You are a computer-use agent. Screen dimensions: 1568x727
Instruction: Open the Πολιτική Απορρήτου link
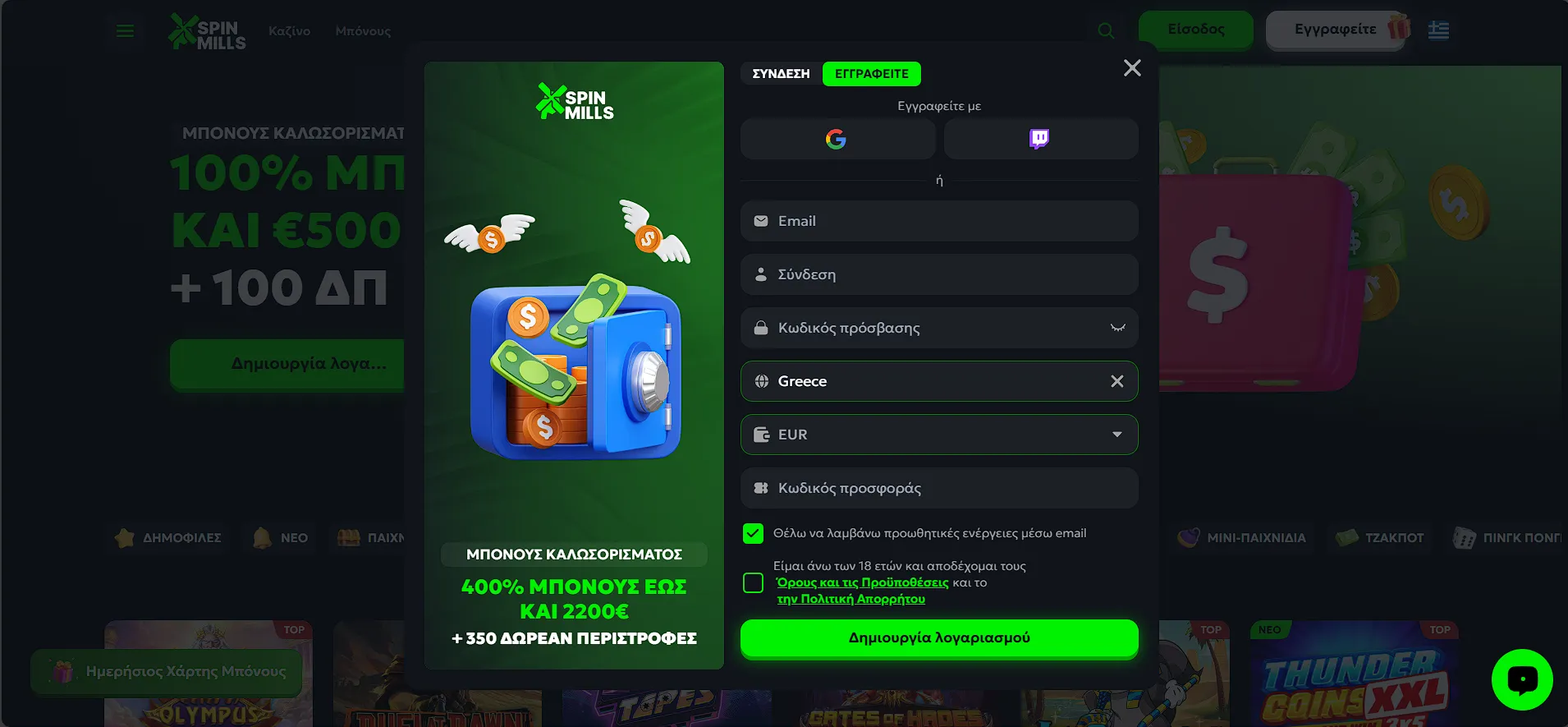pyautogui.click(x=851, y=599)
